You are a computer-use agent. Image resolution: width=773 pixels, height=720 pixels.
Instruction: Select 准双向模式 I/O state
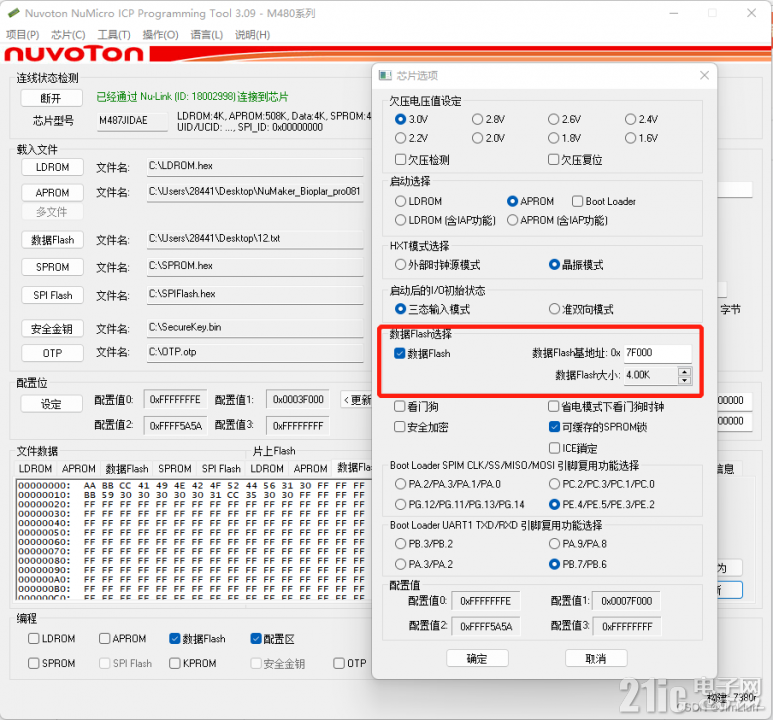(581, 309)
